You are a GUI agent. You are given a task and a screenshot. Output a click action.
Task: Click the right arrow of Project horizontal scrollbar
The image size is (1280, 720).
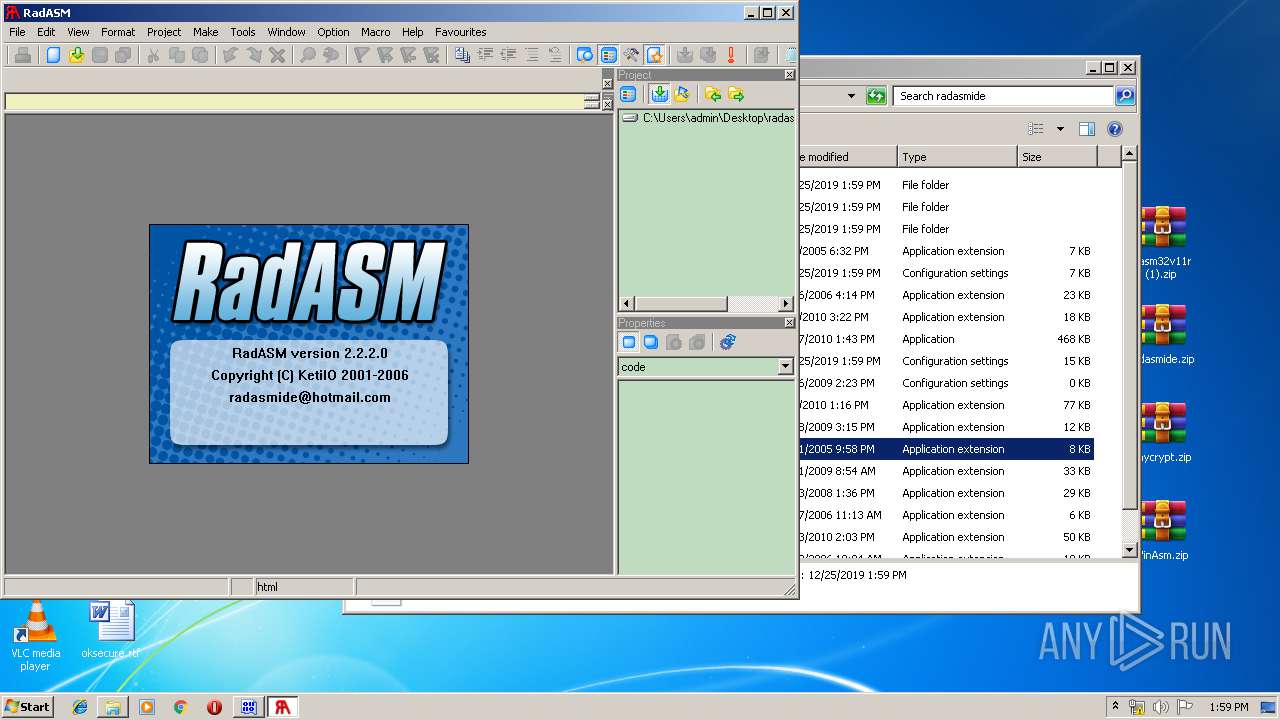coord(786,303)
